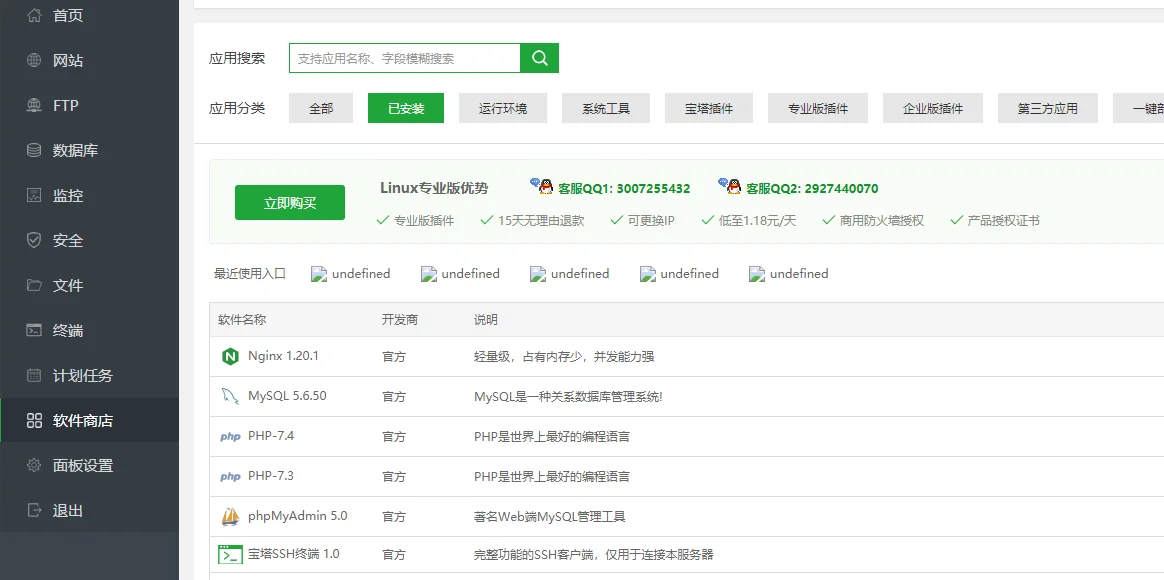The width and height of the screenshot is (1164, 580).
Task: Click the magnifier search button
Action: pos(540,58)
